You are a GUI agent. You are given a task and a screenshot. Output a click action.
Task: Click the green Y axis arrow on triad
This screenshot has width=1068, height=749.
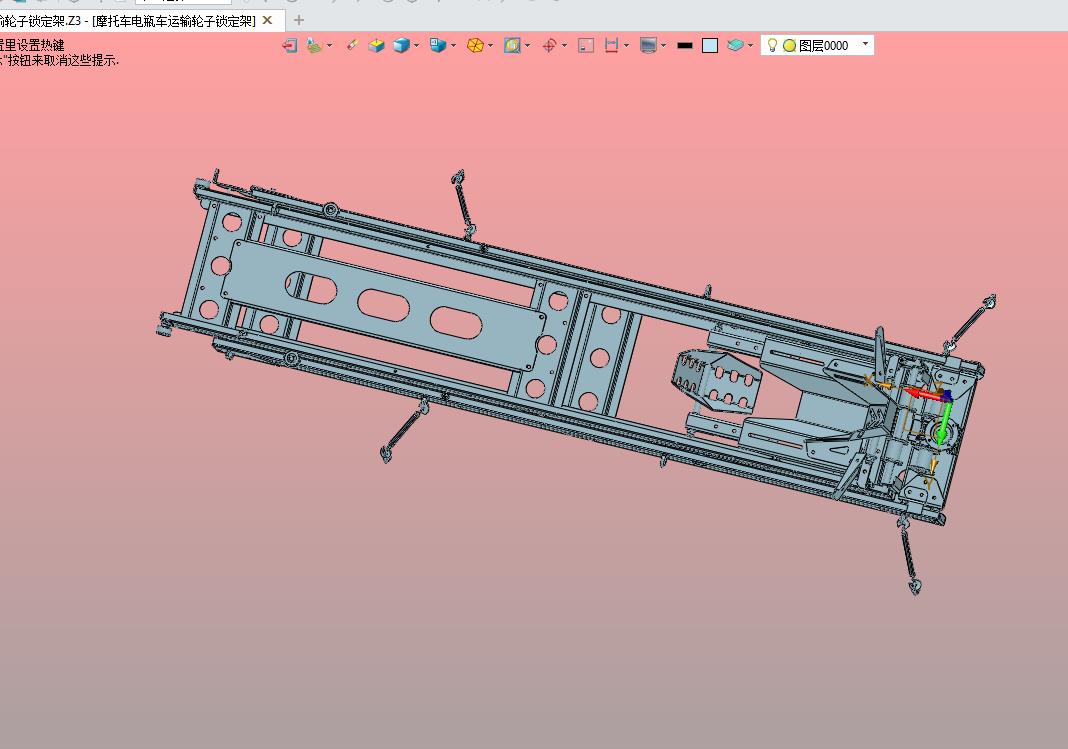tap(944, 424)
